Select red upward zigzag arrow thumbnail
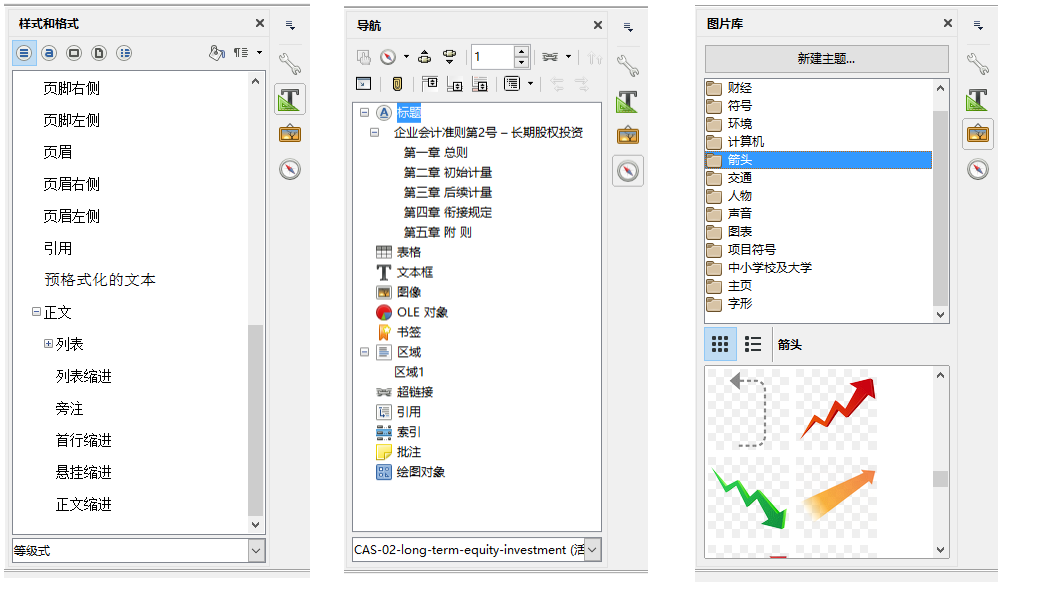This screenshot has height=595, width=1058. [x=837, y=409]
